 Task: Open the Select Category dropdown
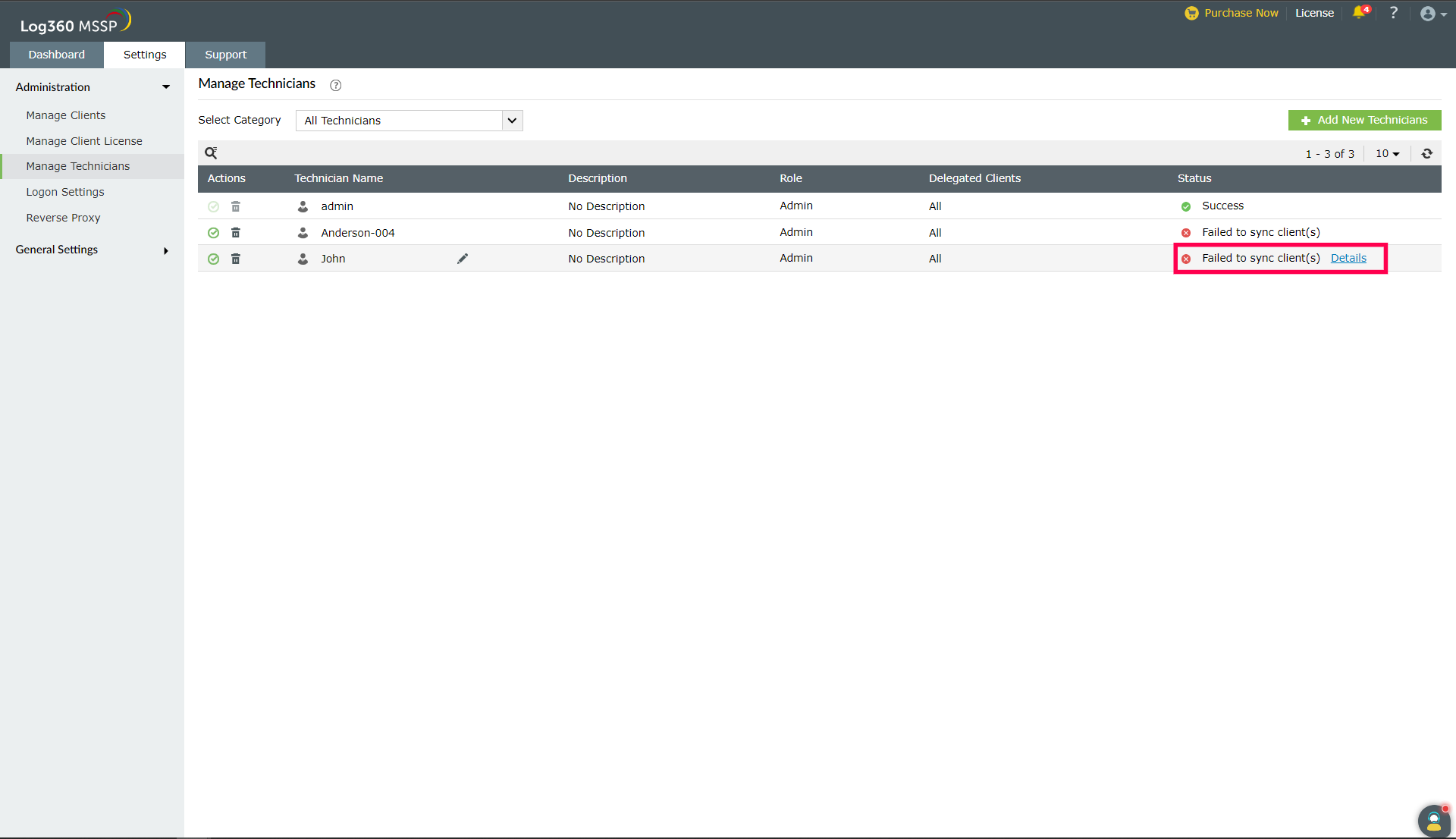coord(409,121)
